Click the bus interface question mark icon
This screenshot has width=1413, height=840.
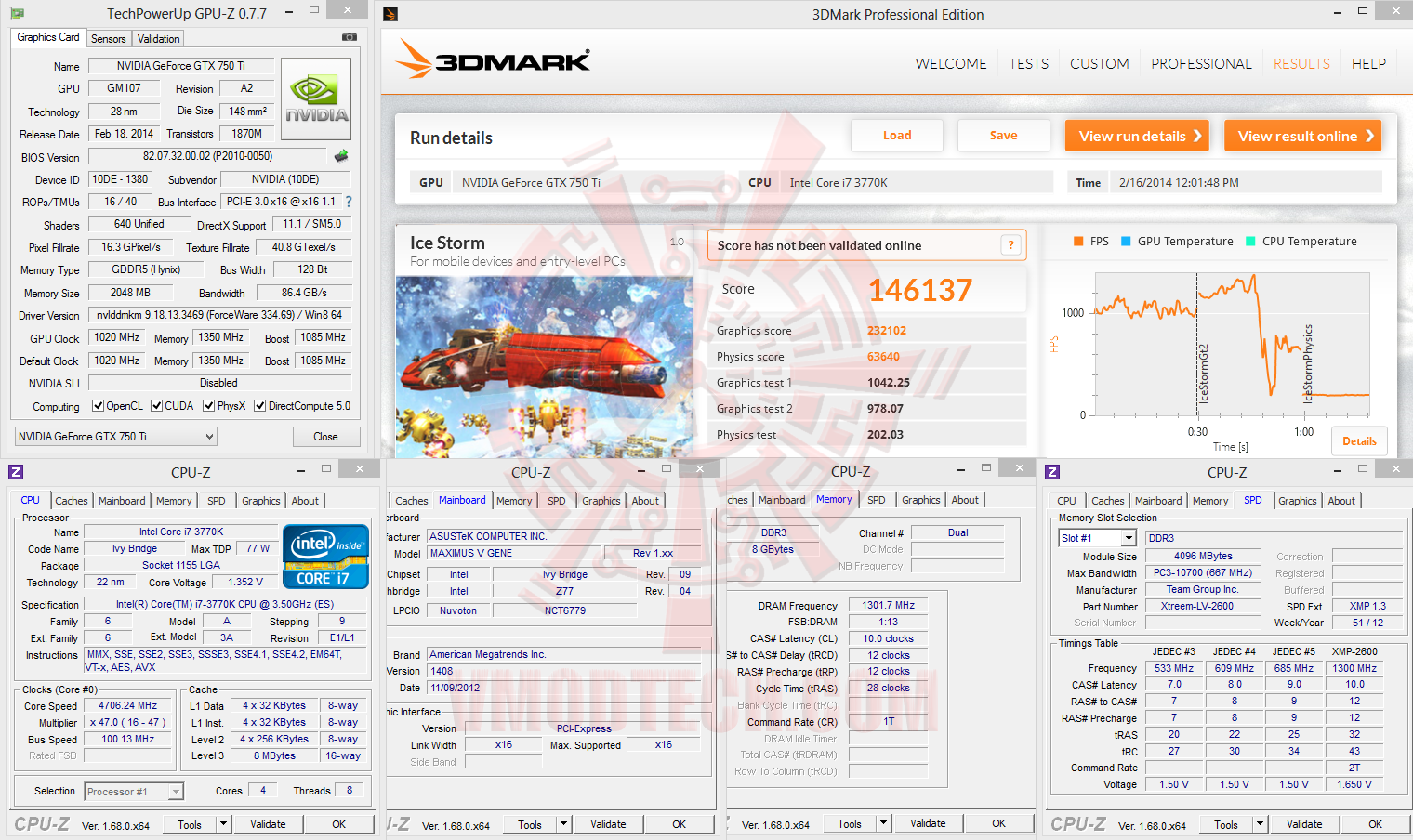click(x=349, y=202)
